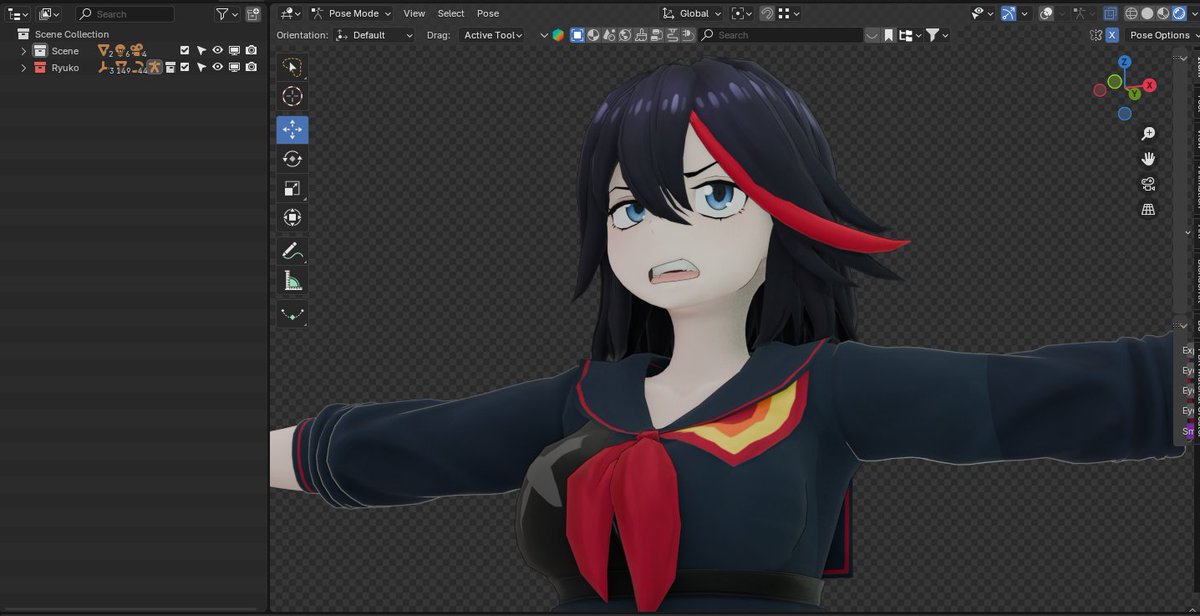Switch perspective/orthographic grid icon

pyautogui.click(x=1148, y=209)
